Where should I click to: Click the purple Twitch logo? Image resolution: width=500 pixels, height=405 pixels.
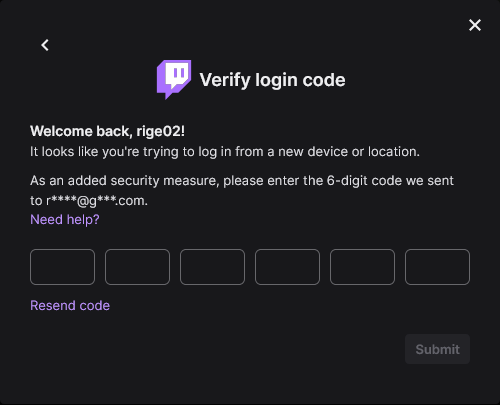pos(174,79)
